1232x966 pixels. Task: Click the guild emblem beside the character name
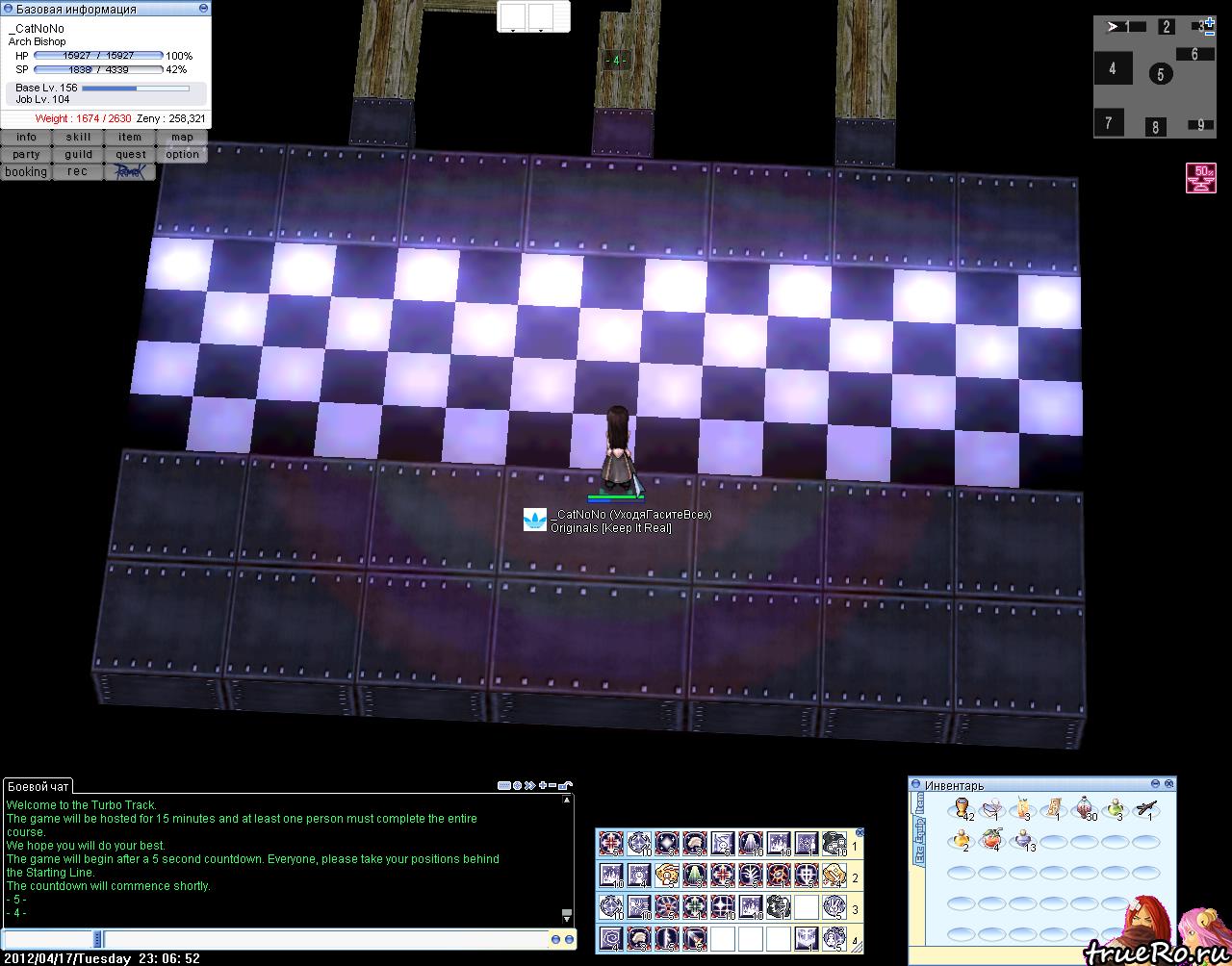pyautogui.click(x=534, y=521)
